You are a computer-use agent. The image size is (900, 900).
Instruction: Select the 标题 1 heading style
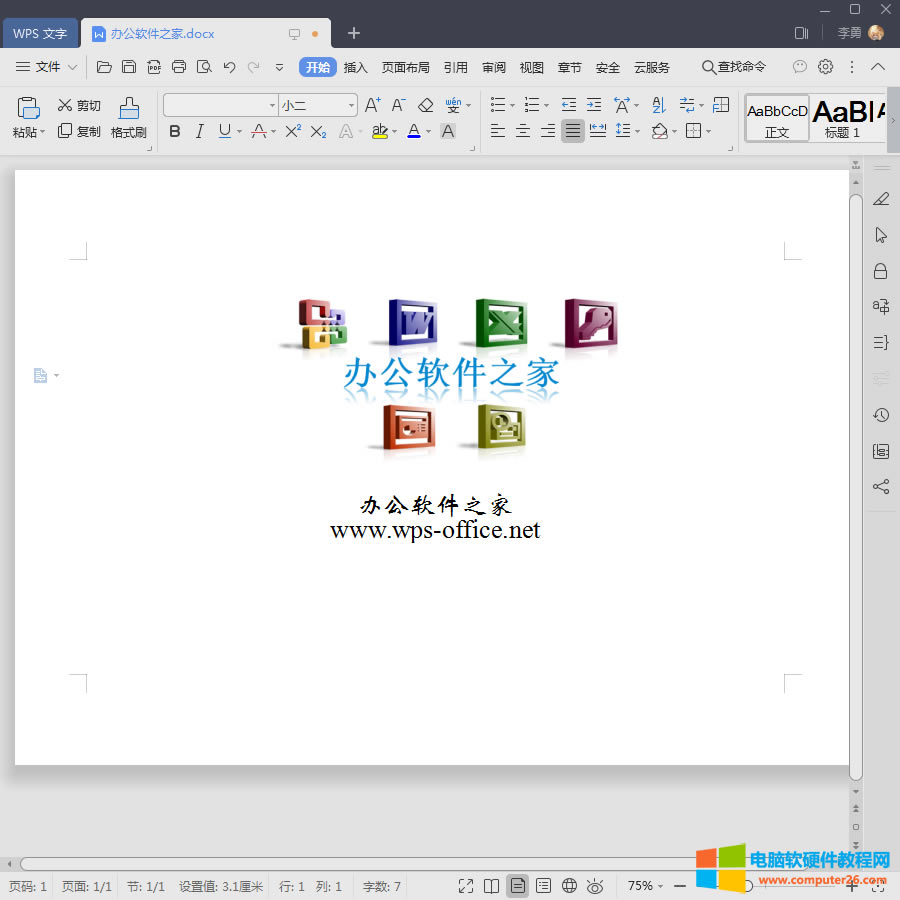tap(842, 118)
